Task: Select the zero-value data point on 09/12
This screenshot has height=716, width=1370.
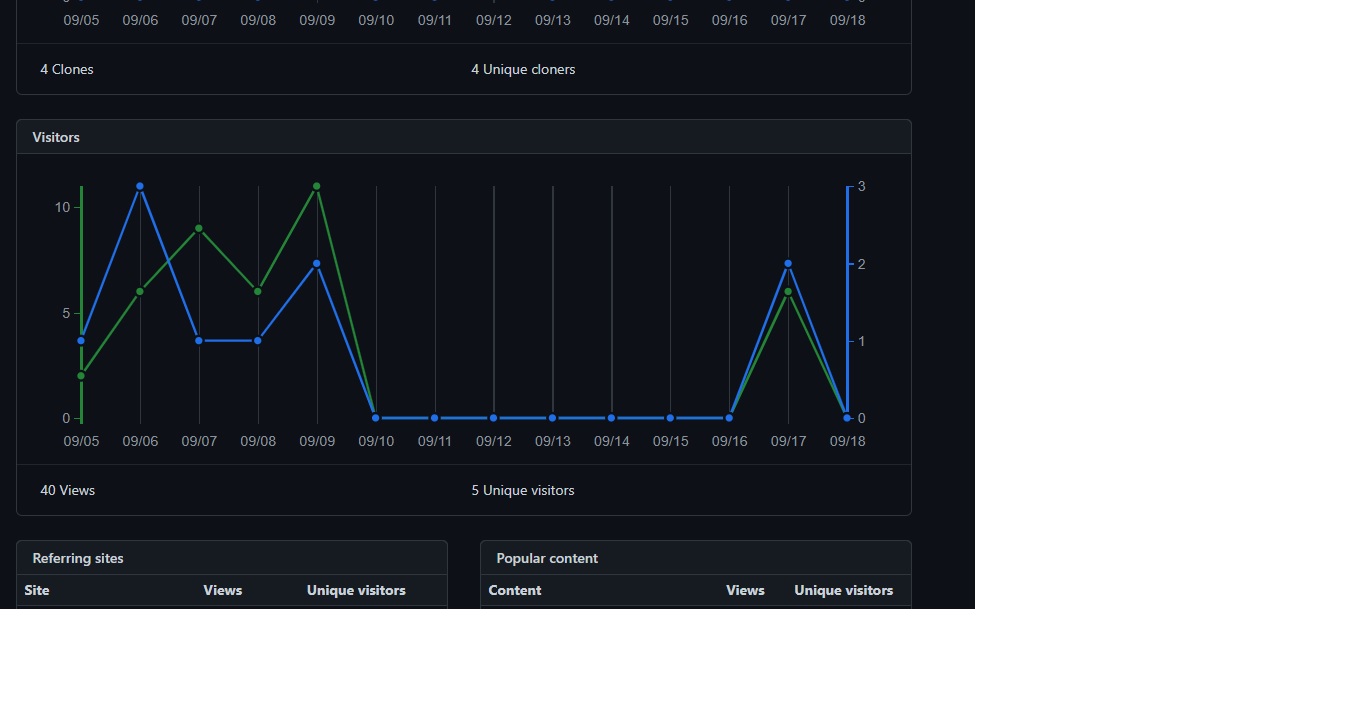Action: click(x=494, y=418)
